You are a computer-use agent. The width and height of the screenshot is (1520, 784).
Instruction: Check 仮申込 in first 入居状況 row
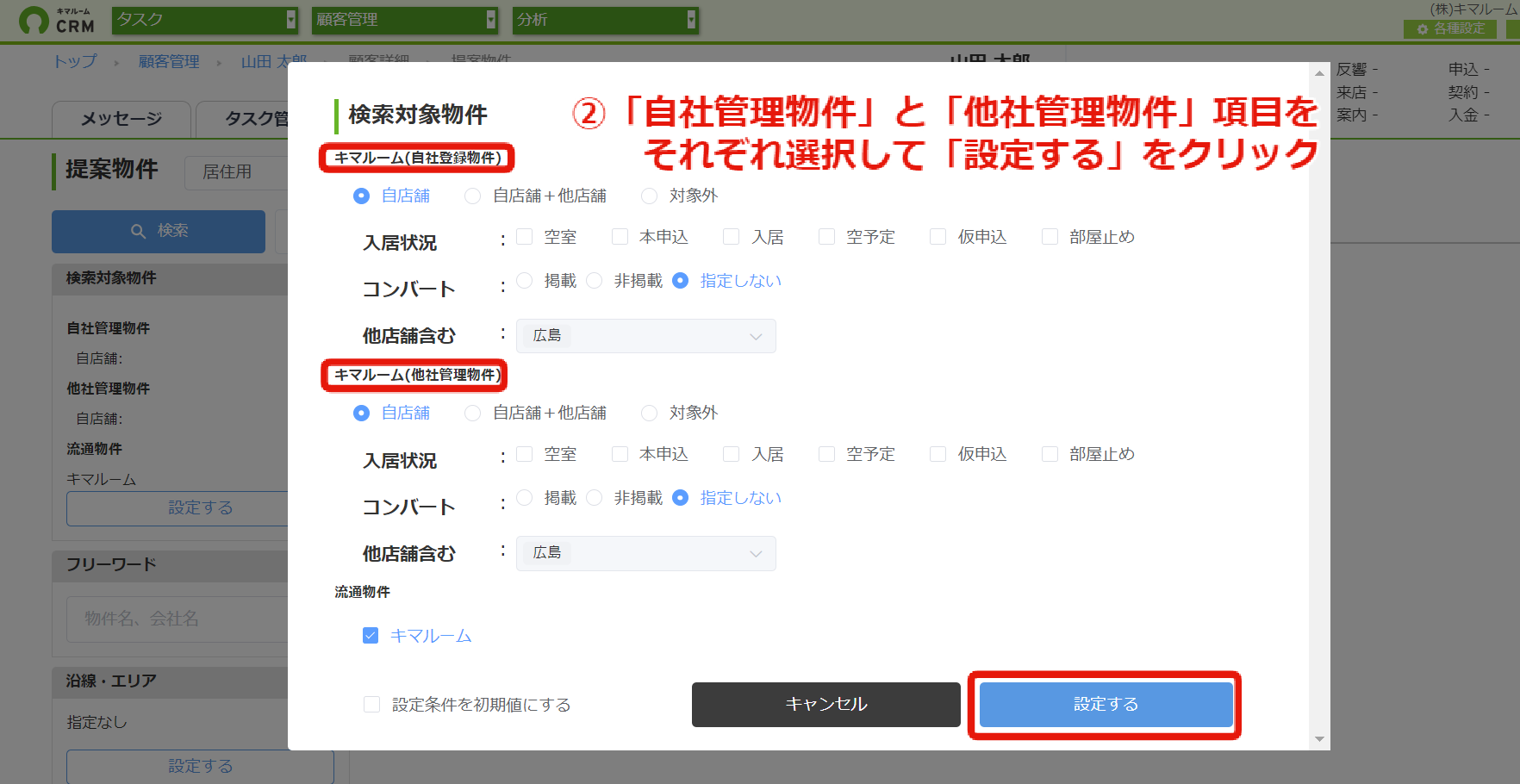click(x=938, y=237)
